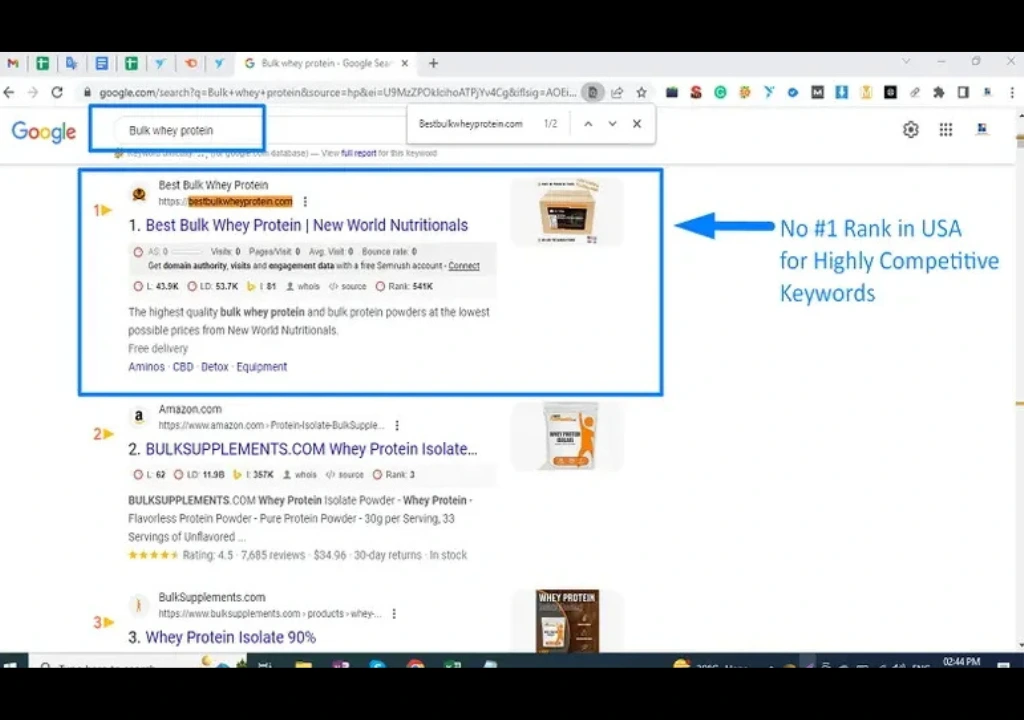Select the Google Search browser tab
Image resolution: width=1024 pixels, height=720 pixels.
point(320,62)
